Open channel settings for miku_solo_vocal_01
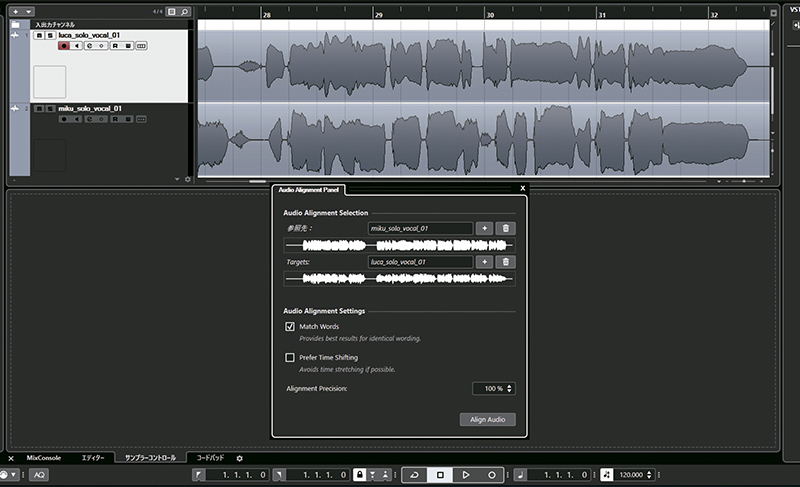This screenshot has width=800, height=487. pos(89,119)
